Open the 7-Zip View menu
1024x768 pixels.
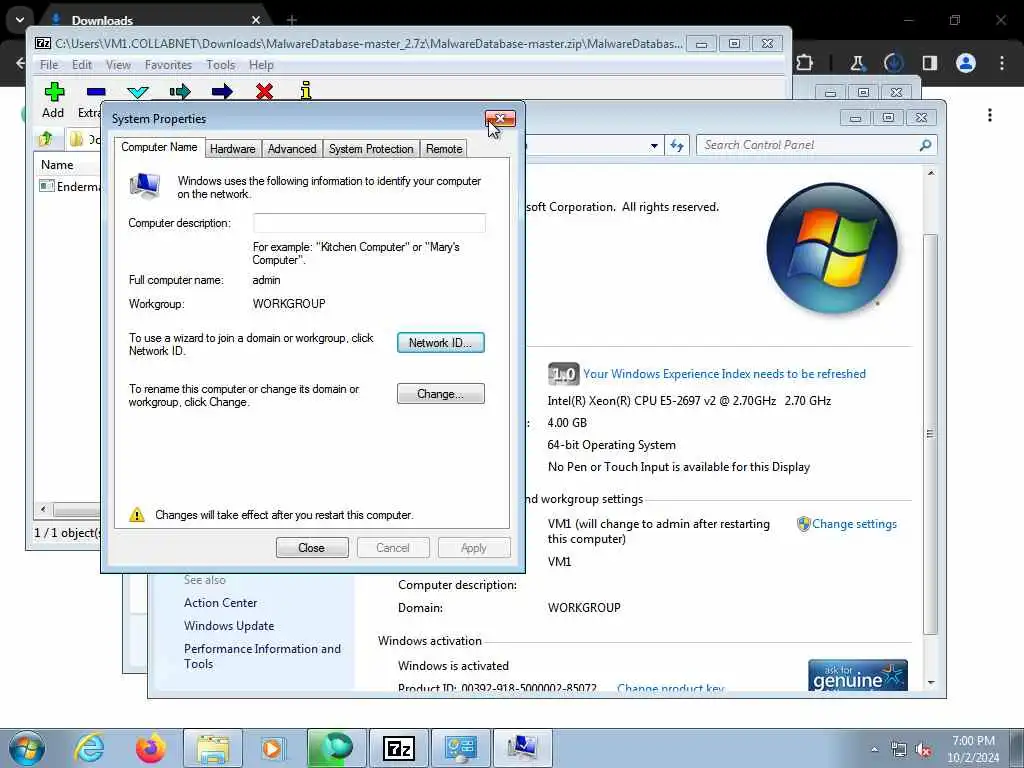118,65
